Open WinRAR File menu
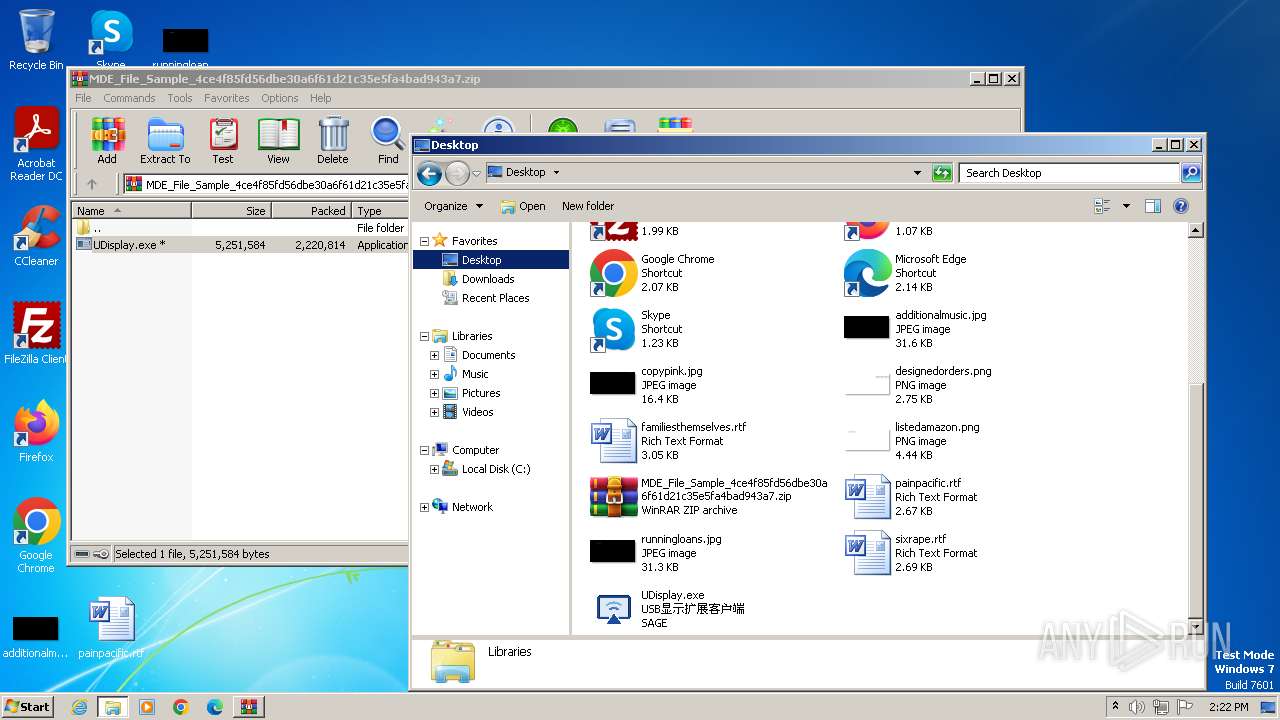This screenshot has height=720, width=1280. (x=83, y=98)
